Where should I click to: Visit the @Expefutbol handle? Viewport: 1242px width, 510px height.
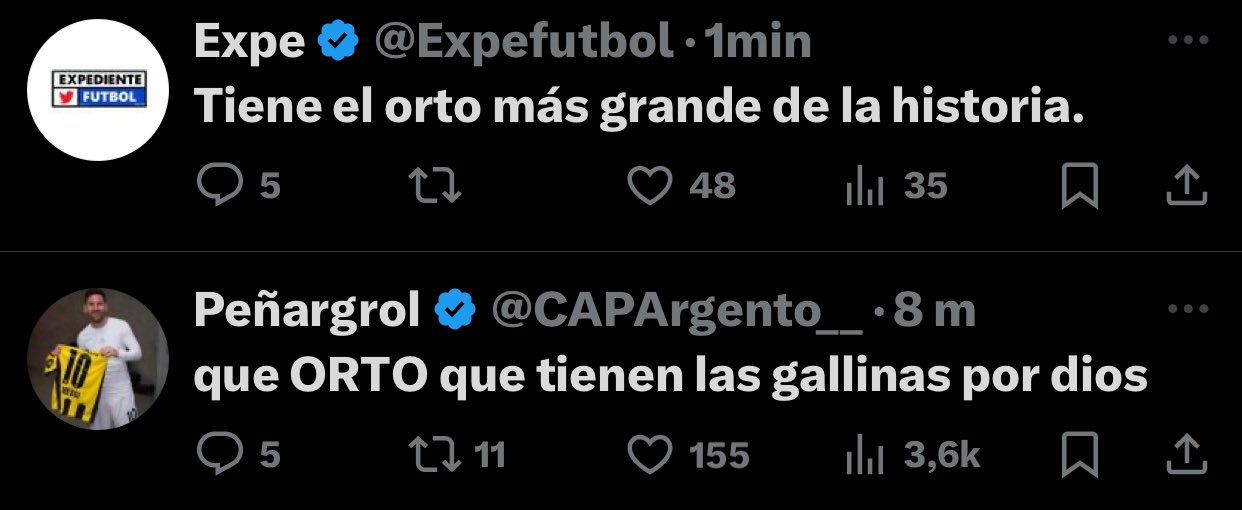click(x=523, y=41)
